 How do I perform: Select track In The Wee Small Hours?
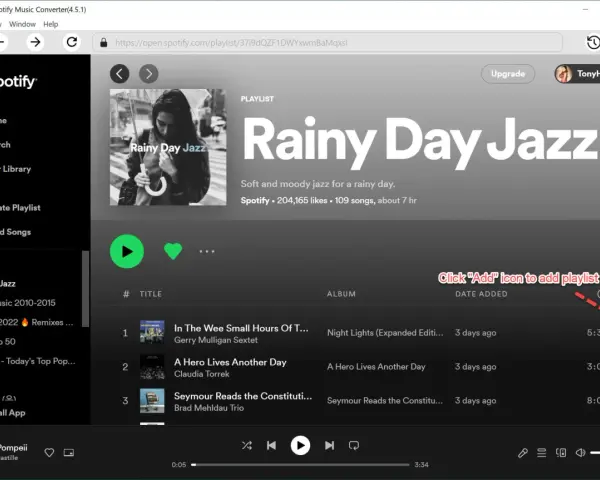coord(241,328)
